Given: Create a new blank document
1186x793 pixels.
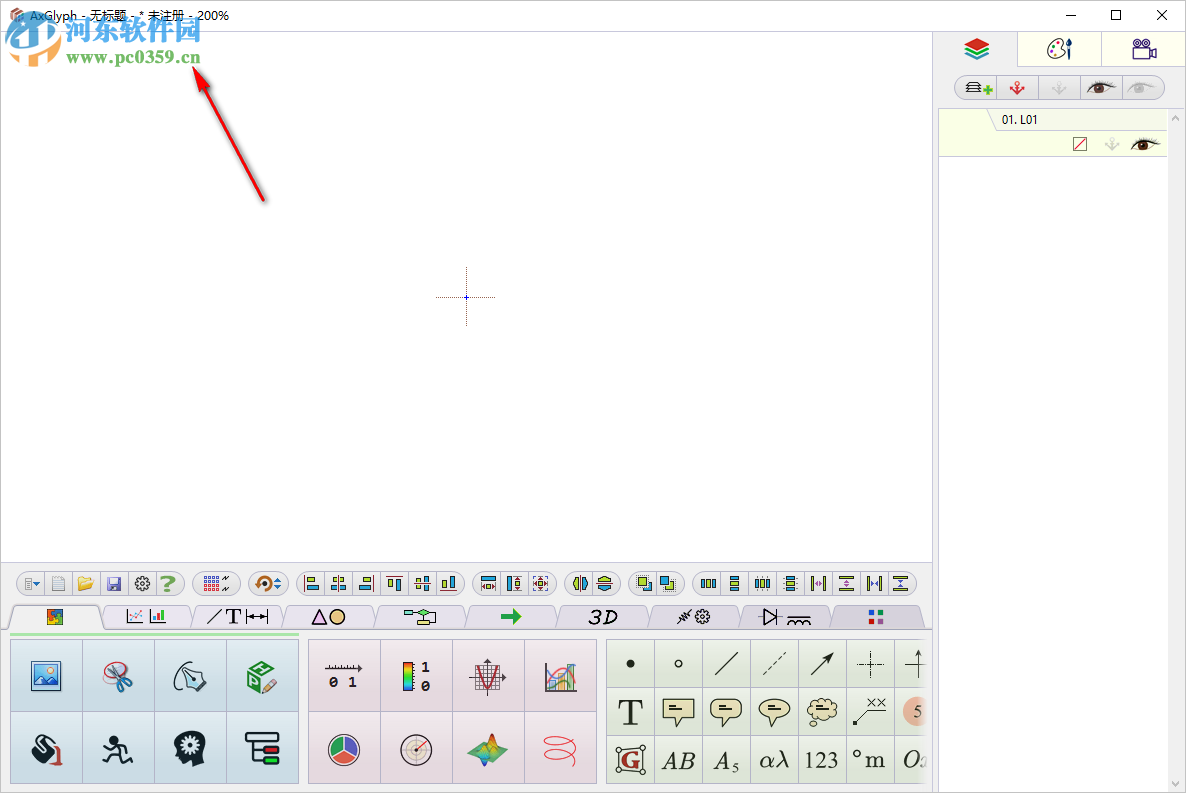Looking at the screenshot, I should coord(58,583).
